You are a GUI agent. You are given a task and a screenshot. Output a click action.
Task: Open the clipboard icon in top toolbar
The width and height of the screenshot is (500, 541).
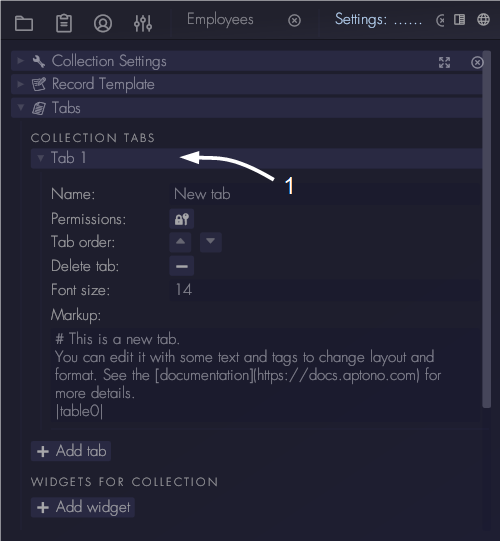[x=64, y=23]
